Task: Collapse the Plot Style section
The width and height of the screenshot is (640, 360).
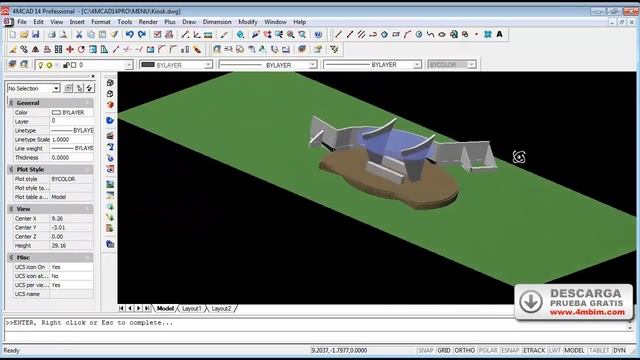Action: click(x=11, y=169)
